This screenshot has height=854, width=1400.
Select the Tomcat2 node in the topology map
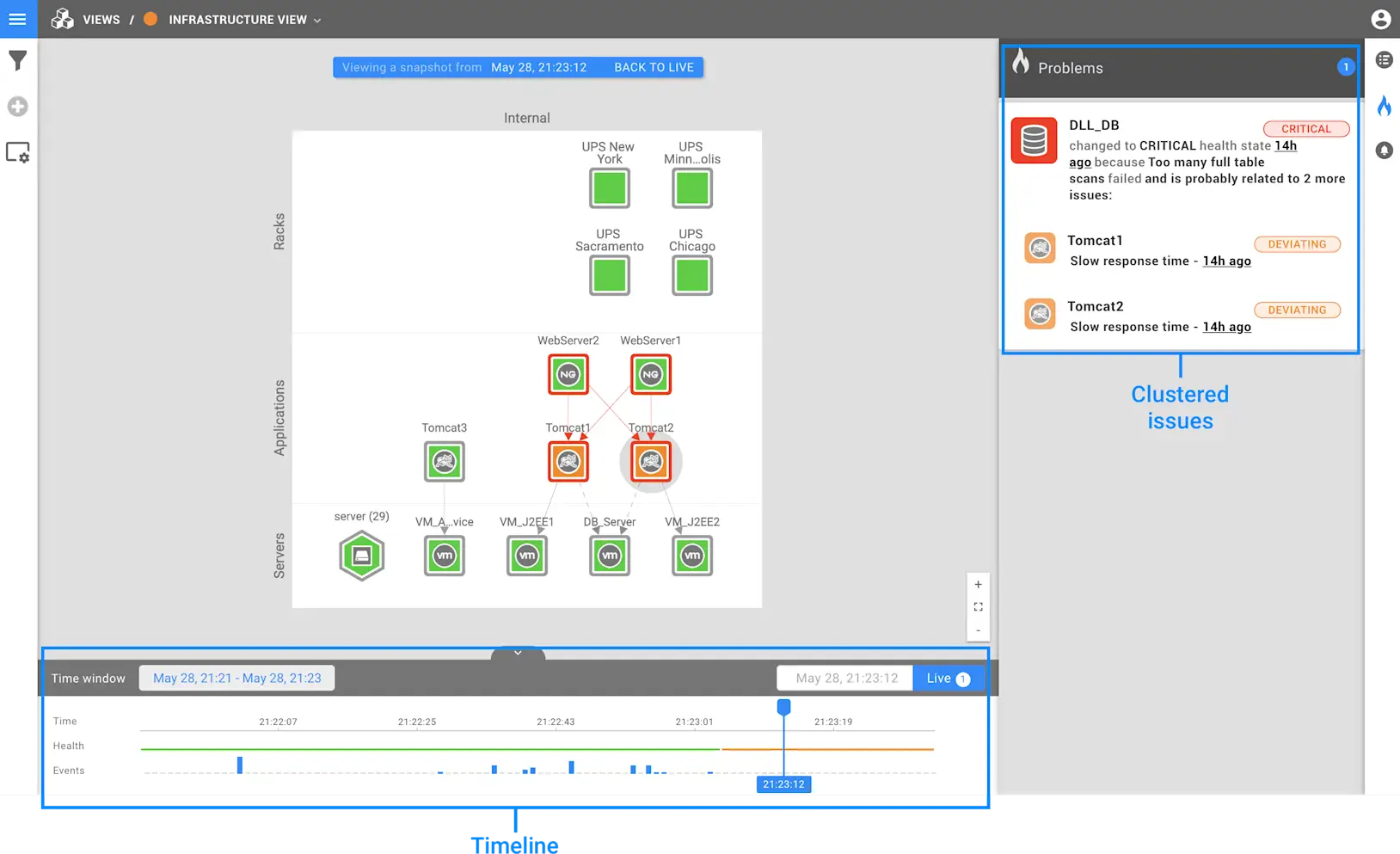651,462
